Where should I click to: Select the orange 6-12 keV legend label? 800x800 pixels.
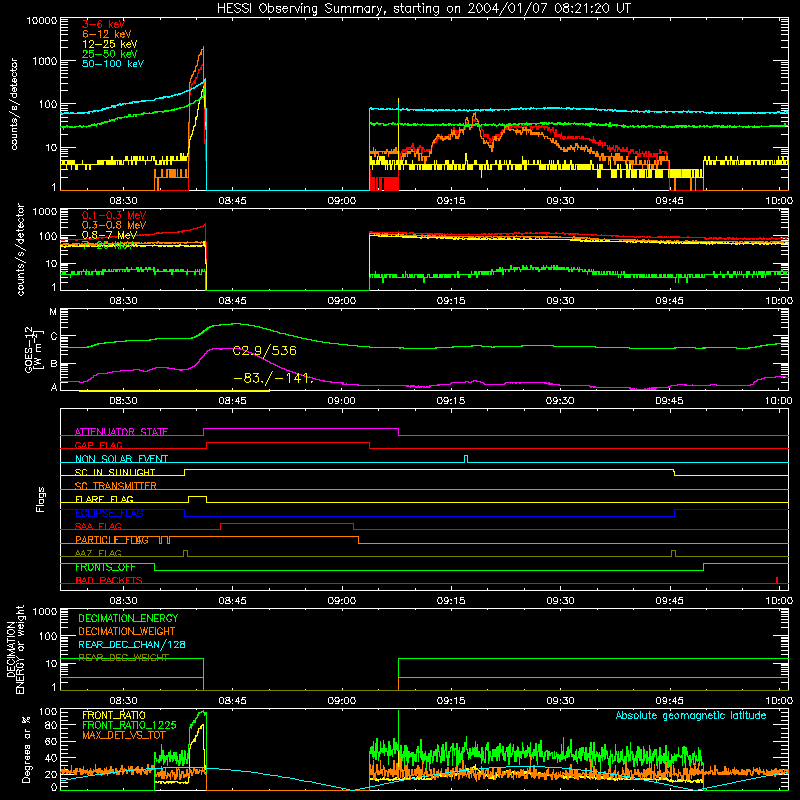pos(106,34)
